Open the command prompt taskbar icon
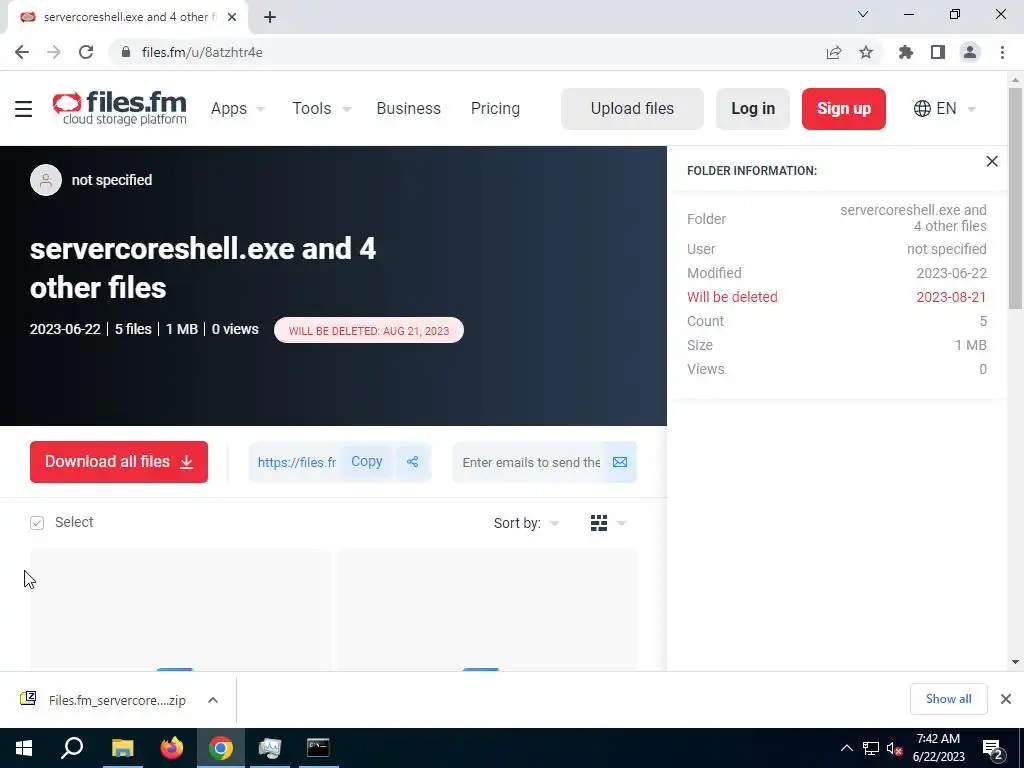Screen dimensions: 1024x768 point(318,748)
